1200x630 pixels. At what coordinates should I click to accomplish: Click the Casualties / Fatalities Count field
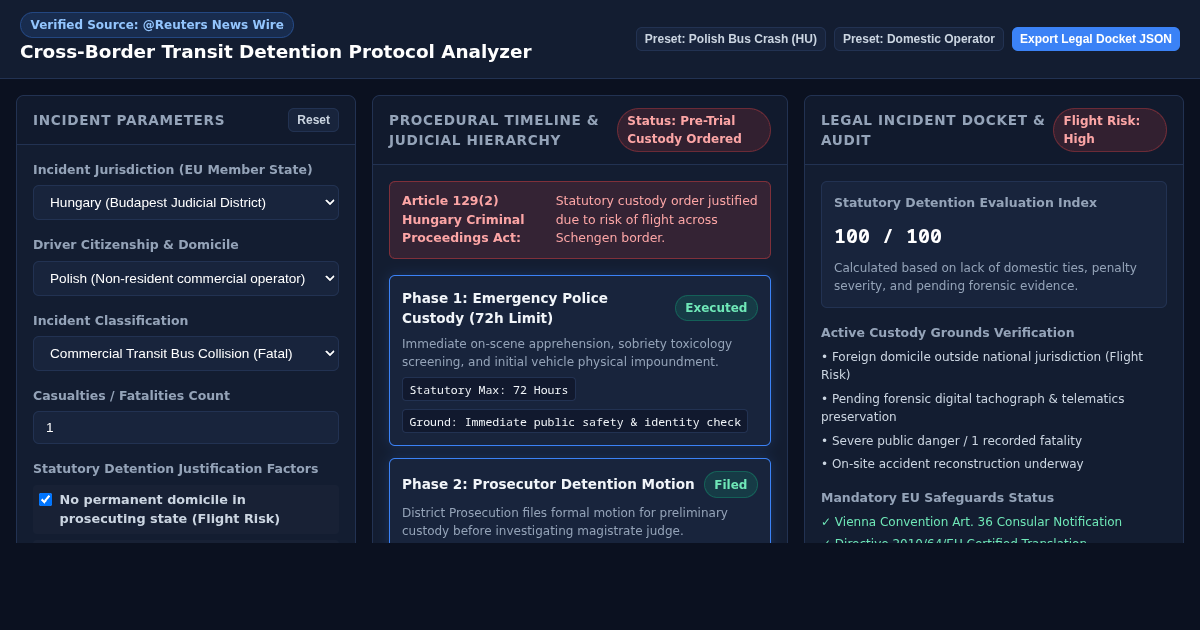pyautogui.click(x=186, y=427)
